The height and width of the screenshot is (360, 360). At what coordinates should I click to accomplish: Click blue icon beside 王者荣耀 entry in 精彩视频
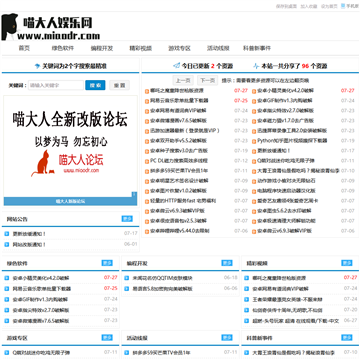pos(247,299)
